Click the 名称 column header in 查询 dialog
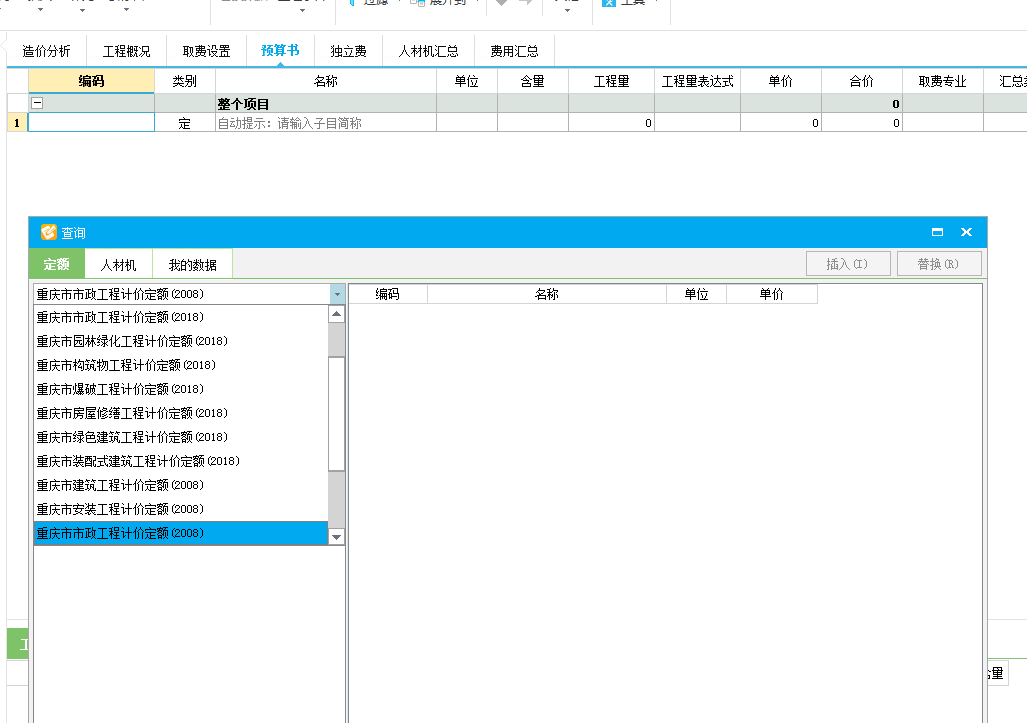The image size is (1027, 723). click(x=546, y=294)
